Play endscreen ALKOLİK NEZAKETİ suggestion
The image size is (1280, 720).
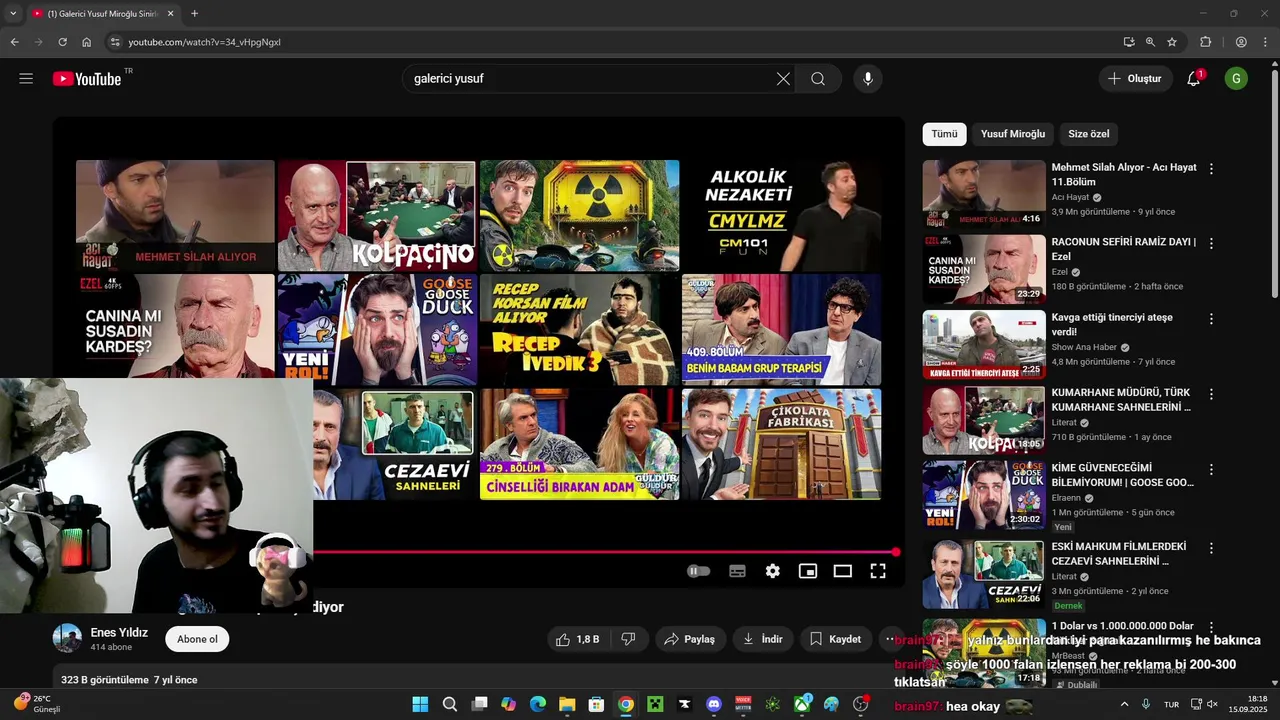[x=781, y=215]
